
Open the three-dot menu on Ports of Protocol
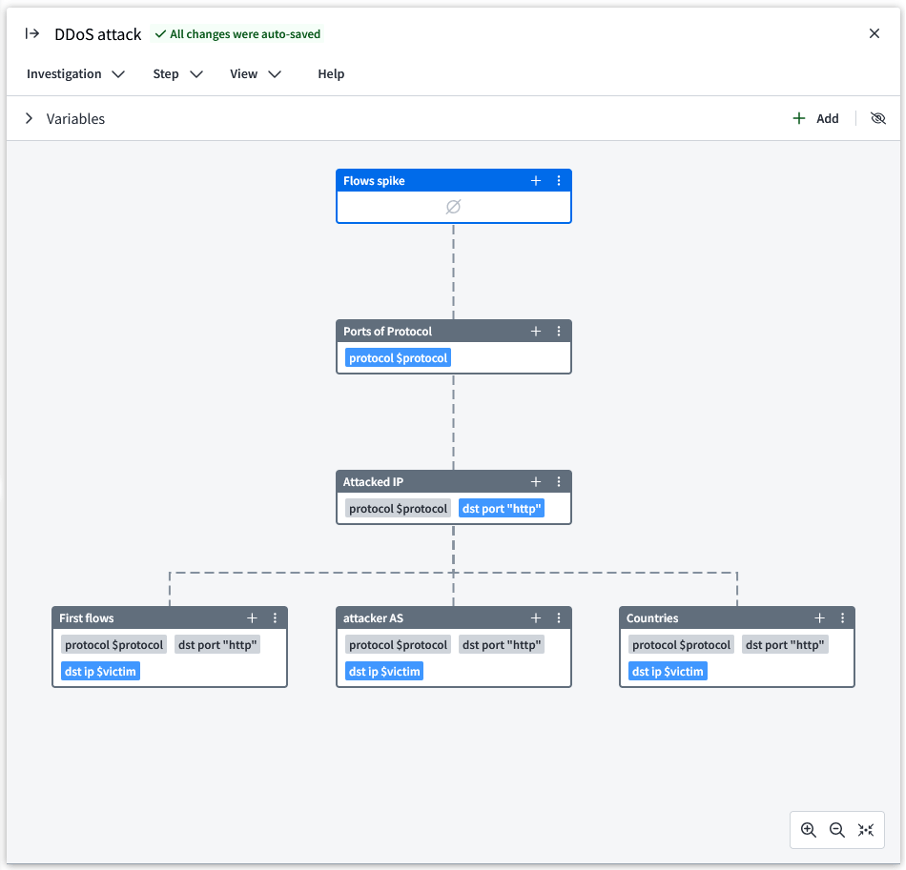point(559,331)
